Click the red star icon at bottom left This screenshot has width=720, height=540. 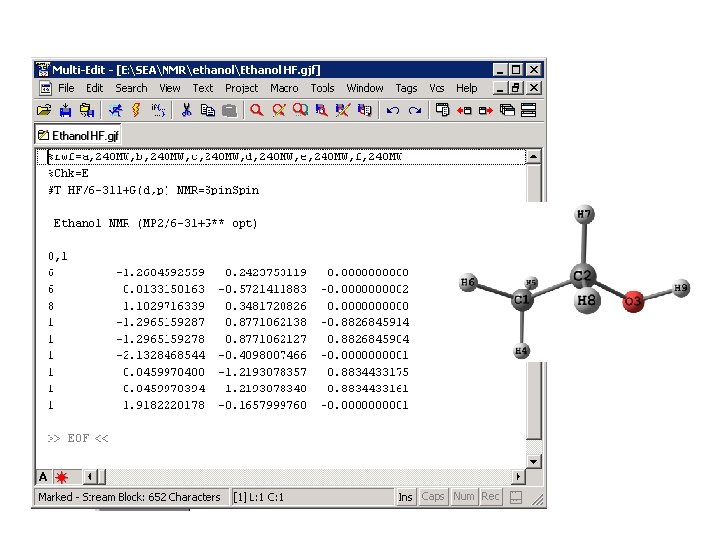pyautogui.click(x=62, y=476)
